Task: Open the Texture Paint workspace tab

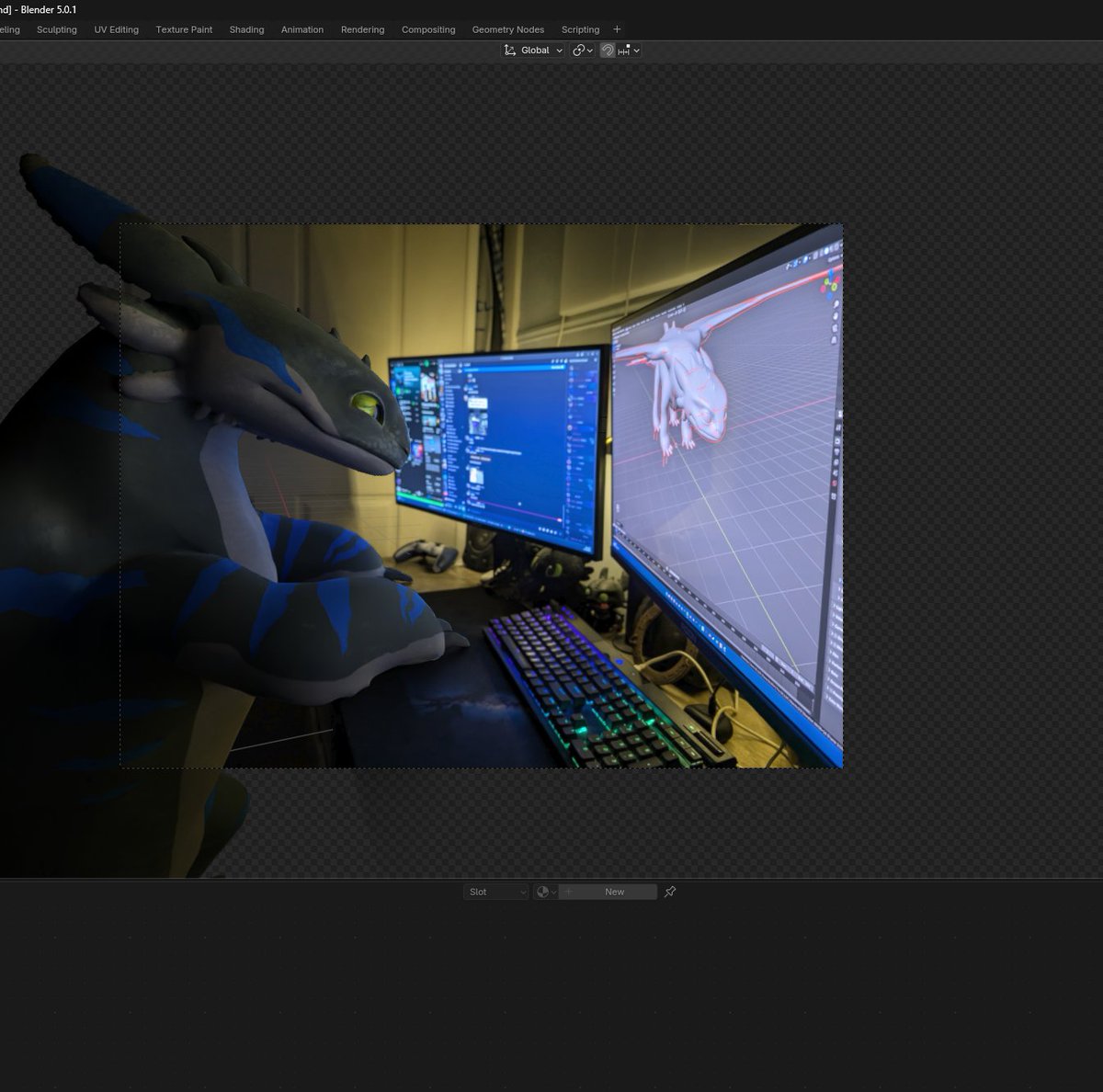Action: [184, 29]
